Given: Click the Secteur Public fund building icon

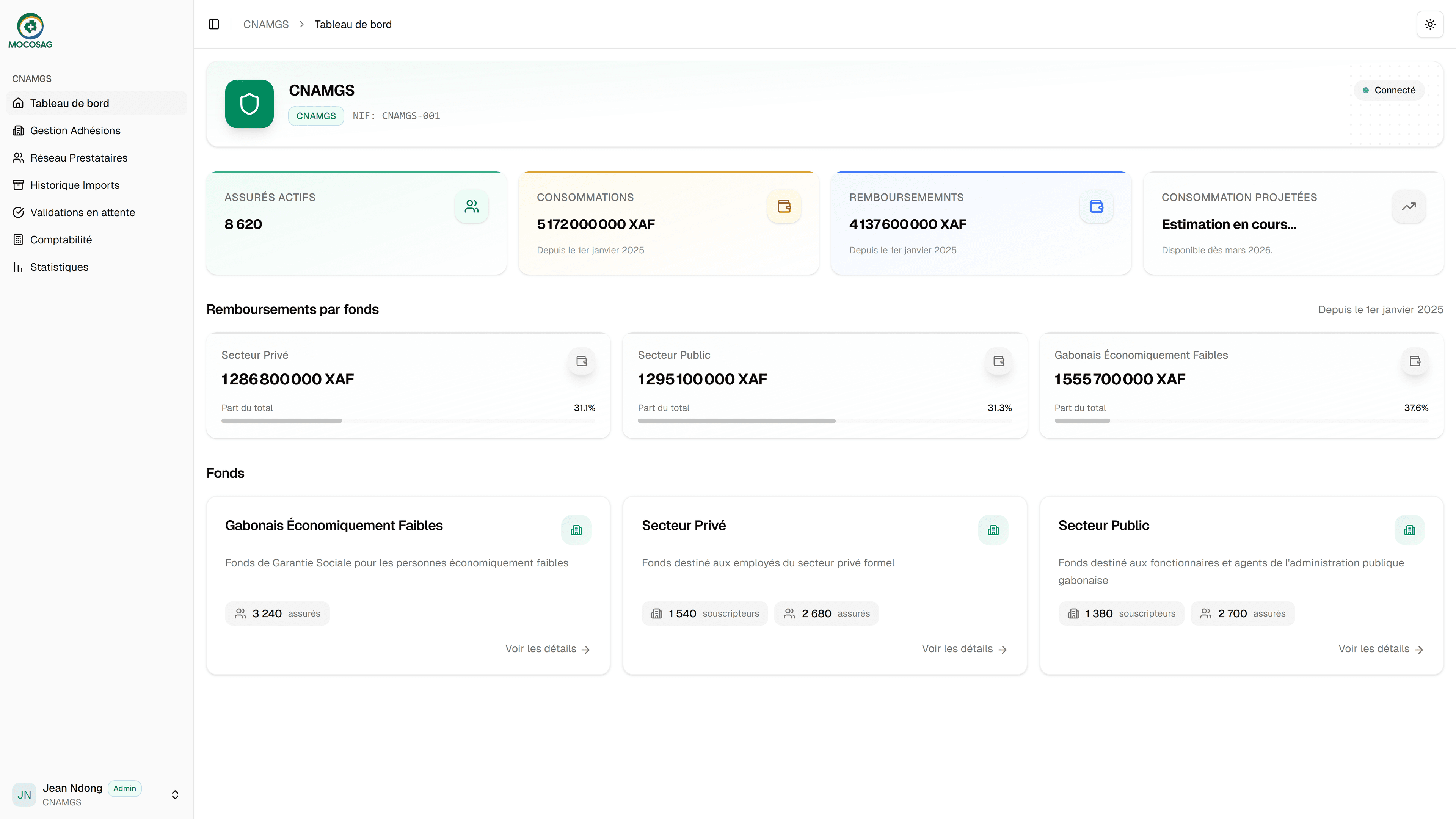Looking at the screenshot, I should (x=1410, y=530).
